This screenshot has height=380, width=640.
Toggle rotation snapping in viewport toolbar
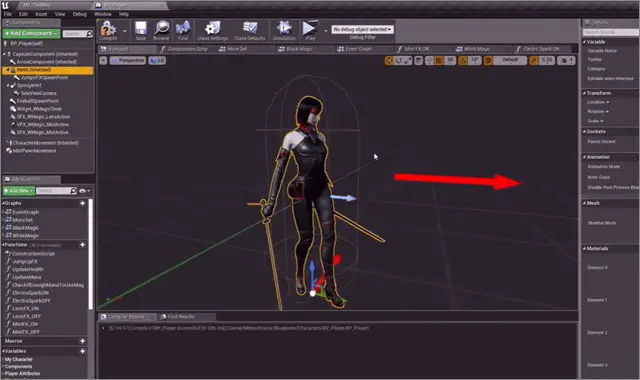(463, 60)
